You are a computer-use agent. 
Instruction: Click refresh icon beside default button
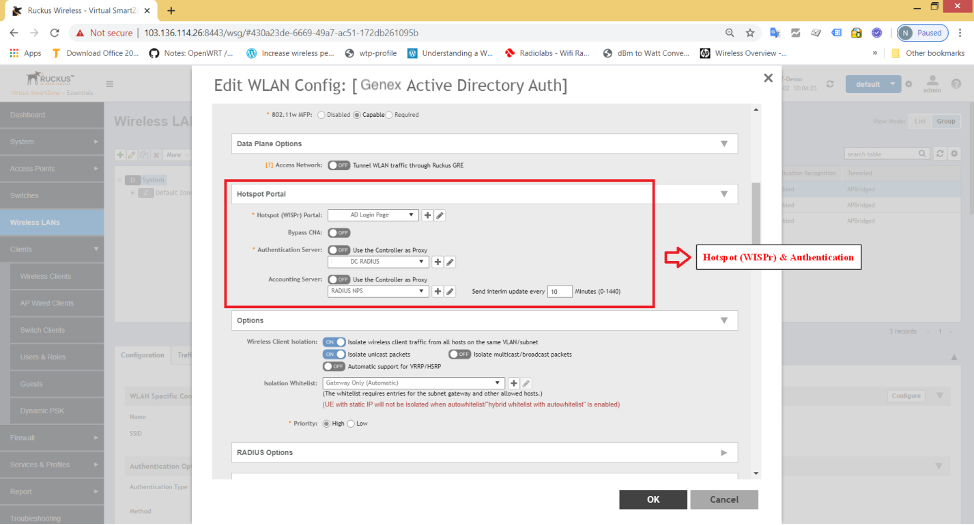(x=830, y=84)
